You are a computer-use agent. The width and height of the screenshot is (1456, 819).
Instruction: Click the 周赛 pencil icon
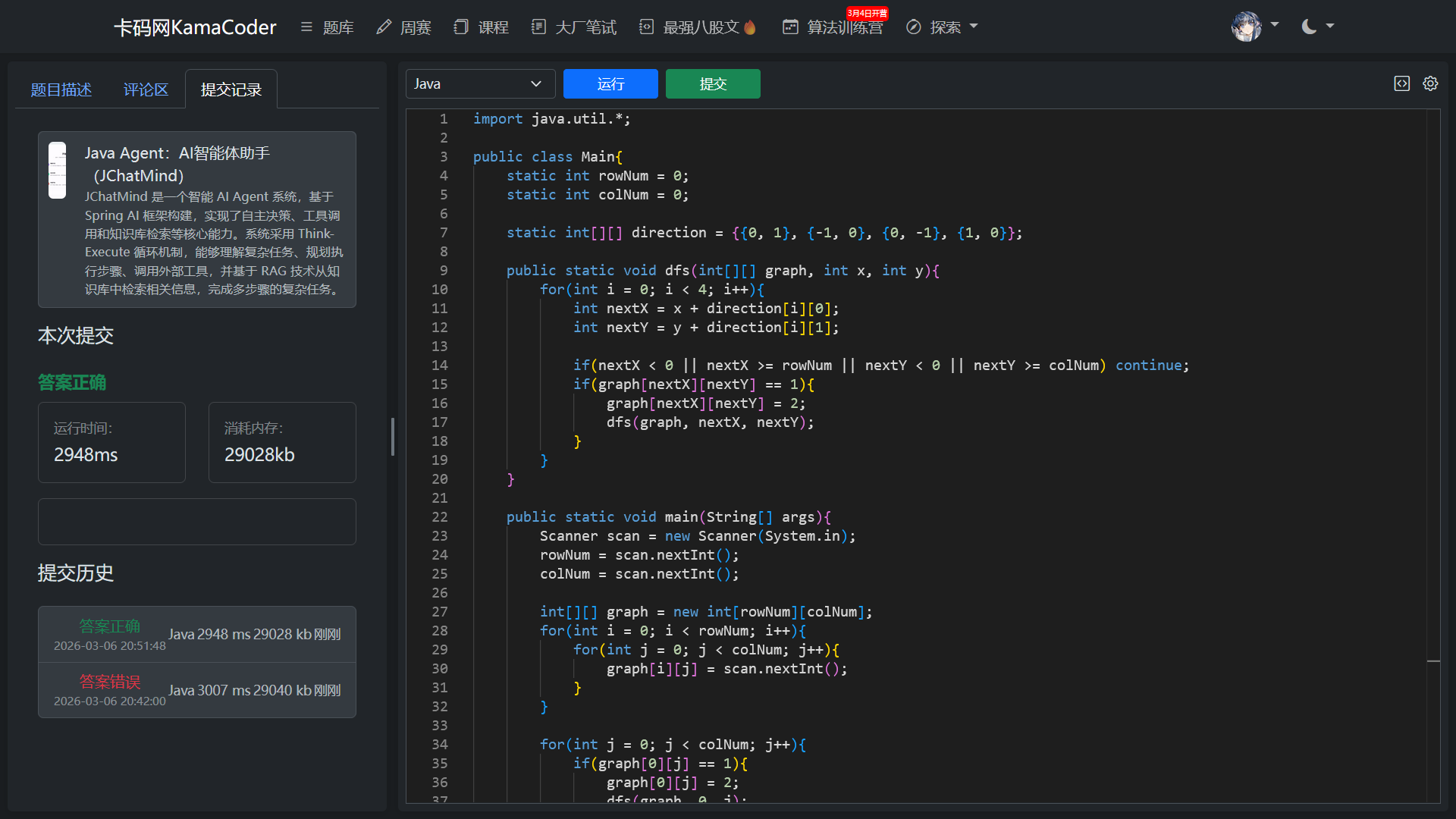(x=384, y=27)
